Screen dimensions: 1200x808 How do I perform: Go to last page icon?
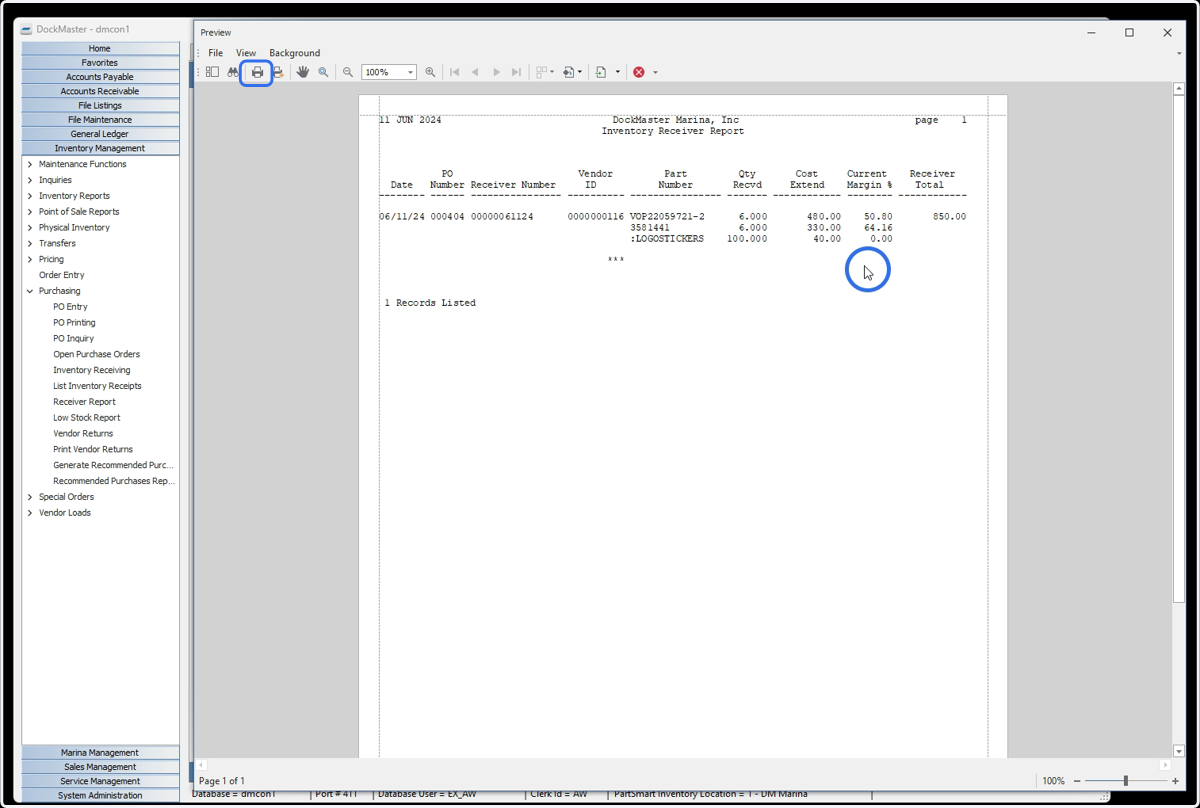pyautogui.click(x=516, y=72)
